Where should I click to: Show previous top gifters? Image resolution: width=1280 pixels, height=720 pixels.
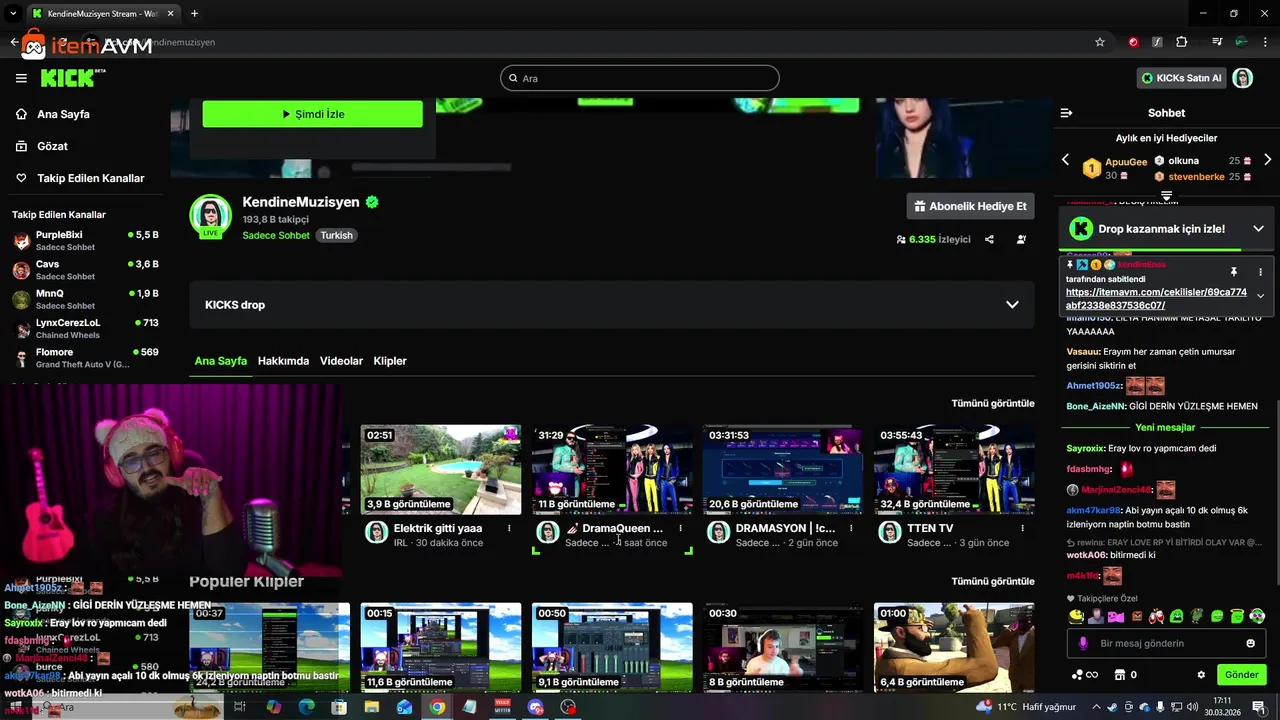pos(1065,160)
